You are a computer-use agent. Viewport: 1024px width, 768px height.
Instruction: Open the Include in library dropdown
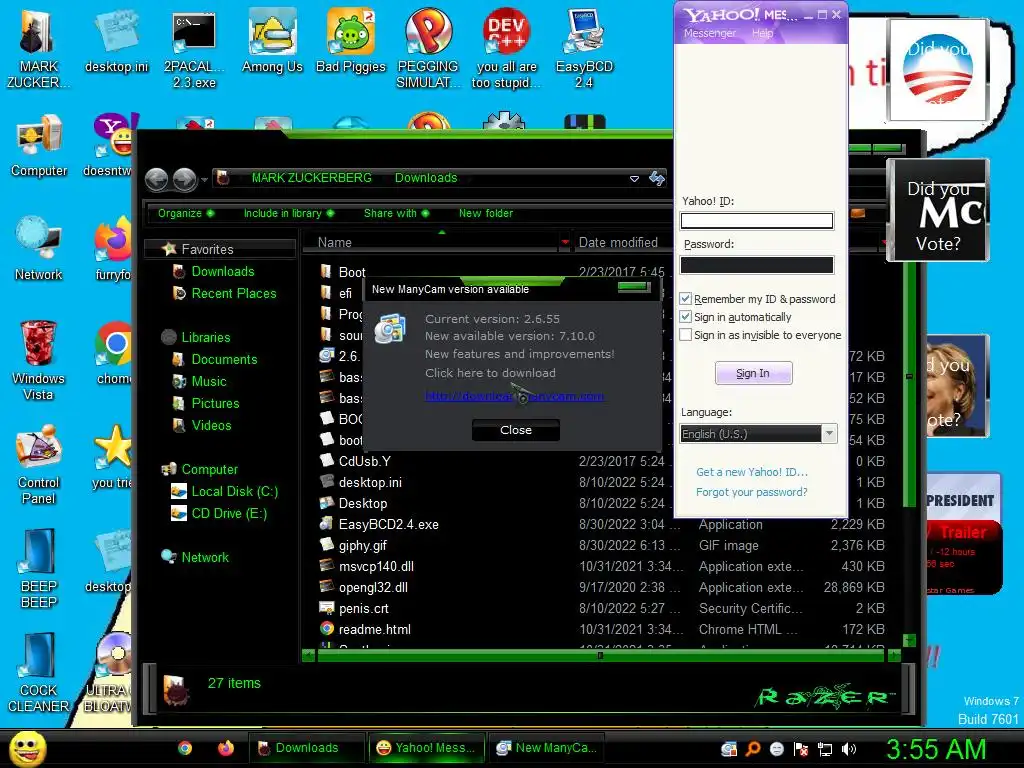pos(288,214)
